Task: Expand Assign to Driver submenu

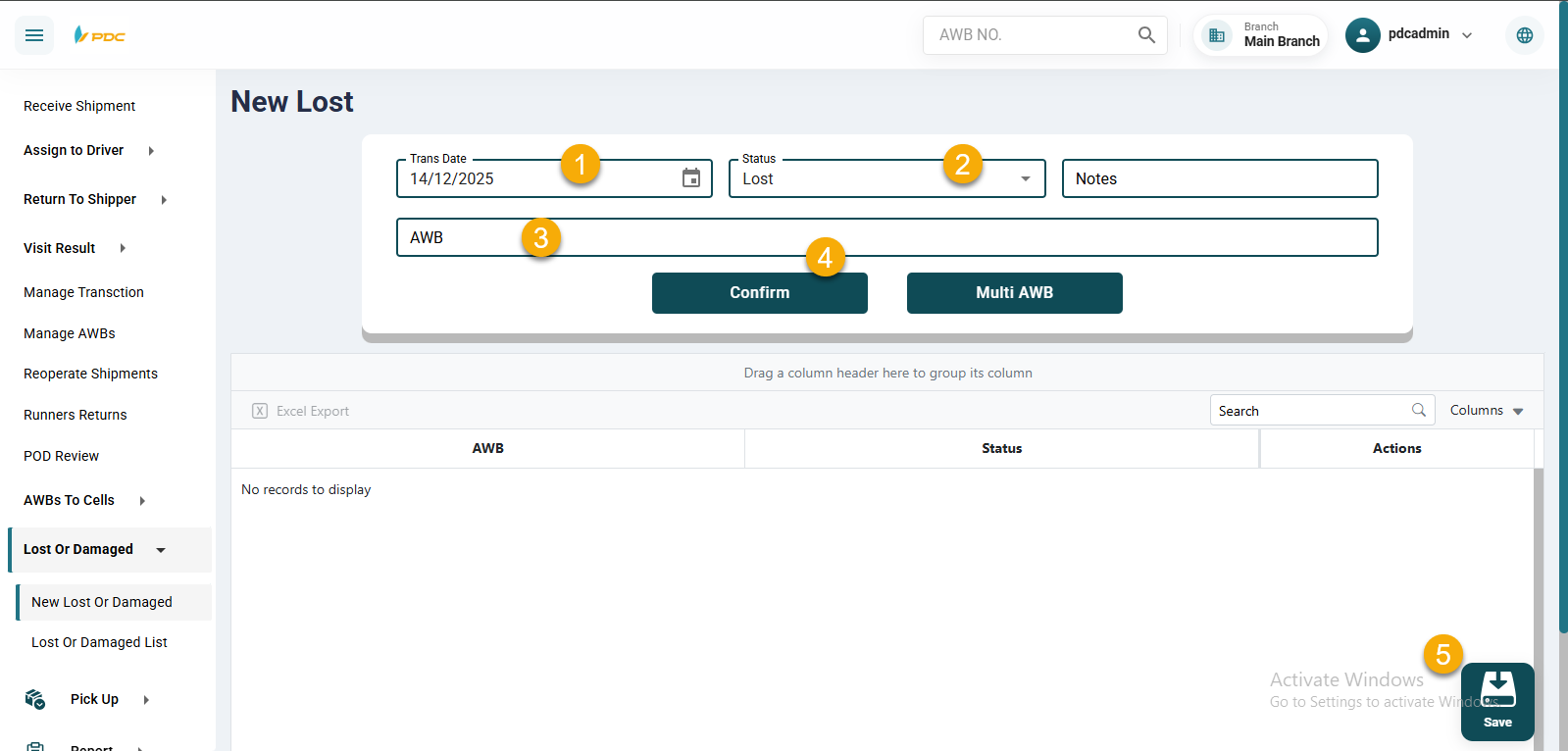Action: tap(151, 151)
